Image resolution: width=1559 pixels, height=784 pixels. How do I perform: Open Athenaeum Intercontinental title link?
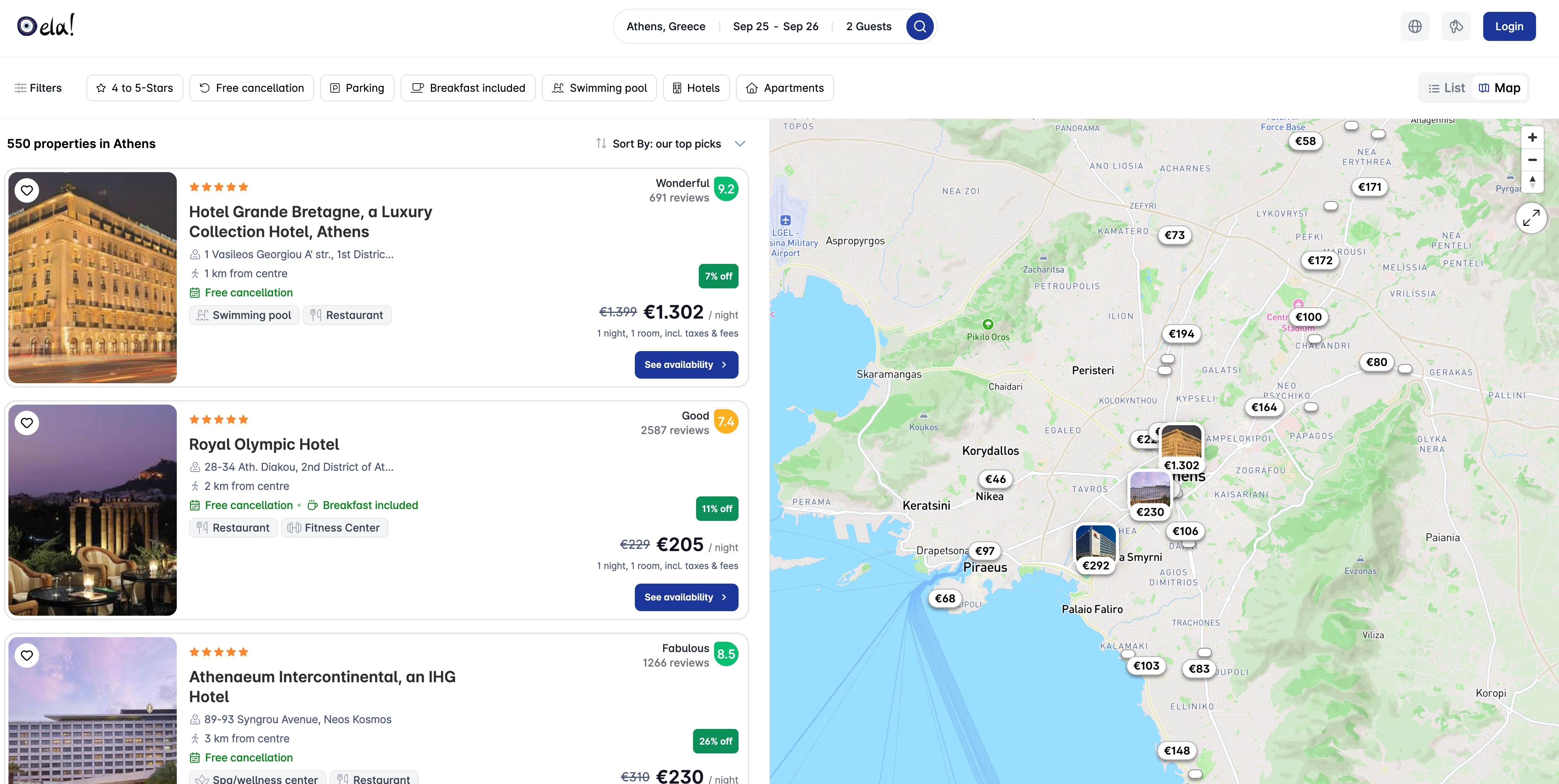322,686
